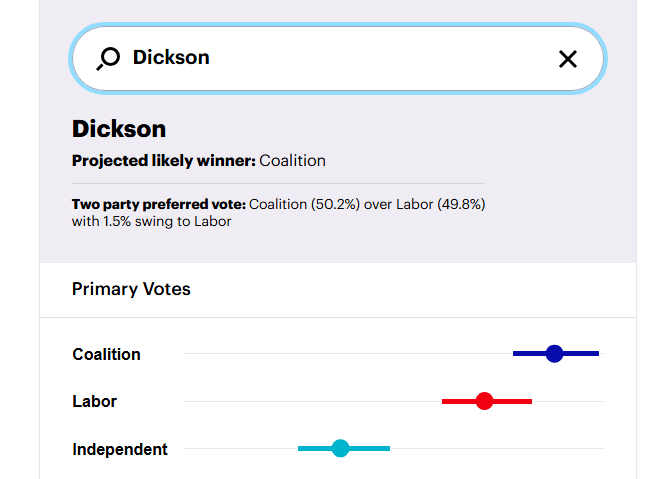Click left end of Coalition's blue range bar
This screenshot has height=479, width=645.
click(x=516, y=353)
